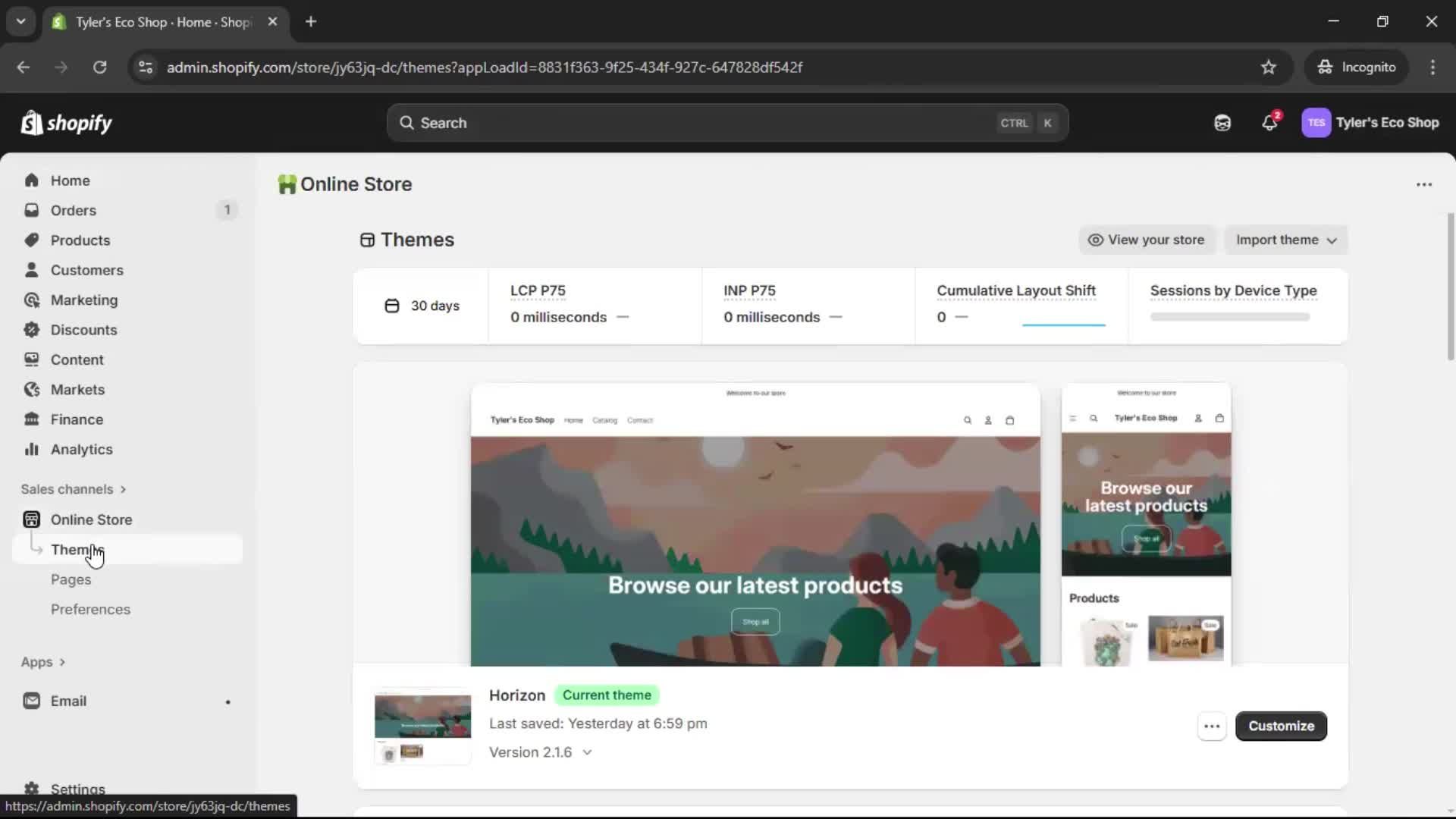Go to Discounts in sidebar
Screen dimensions: 1456x819
[83, 330]
